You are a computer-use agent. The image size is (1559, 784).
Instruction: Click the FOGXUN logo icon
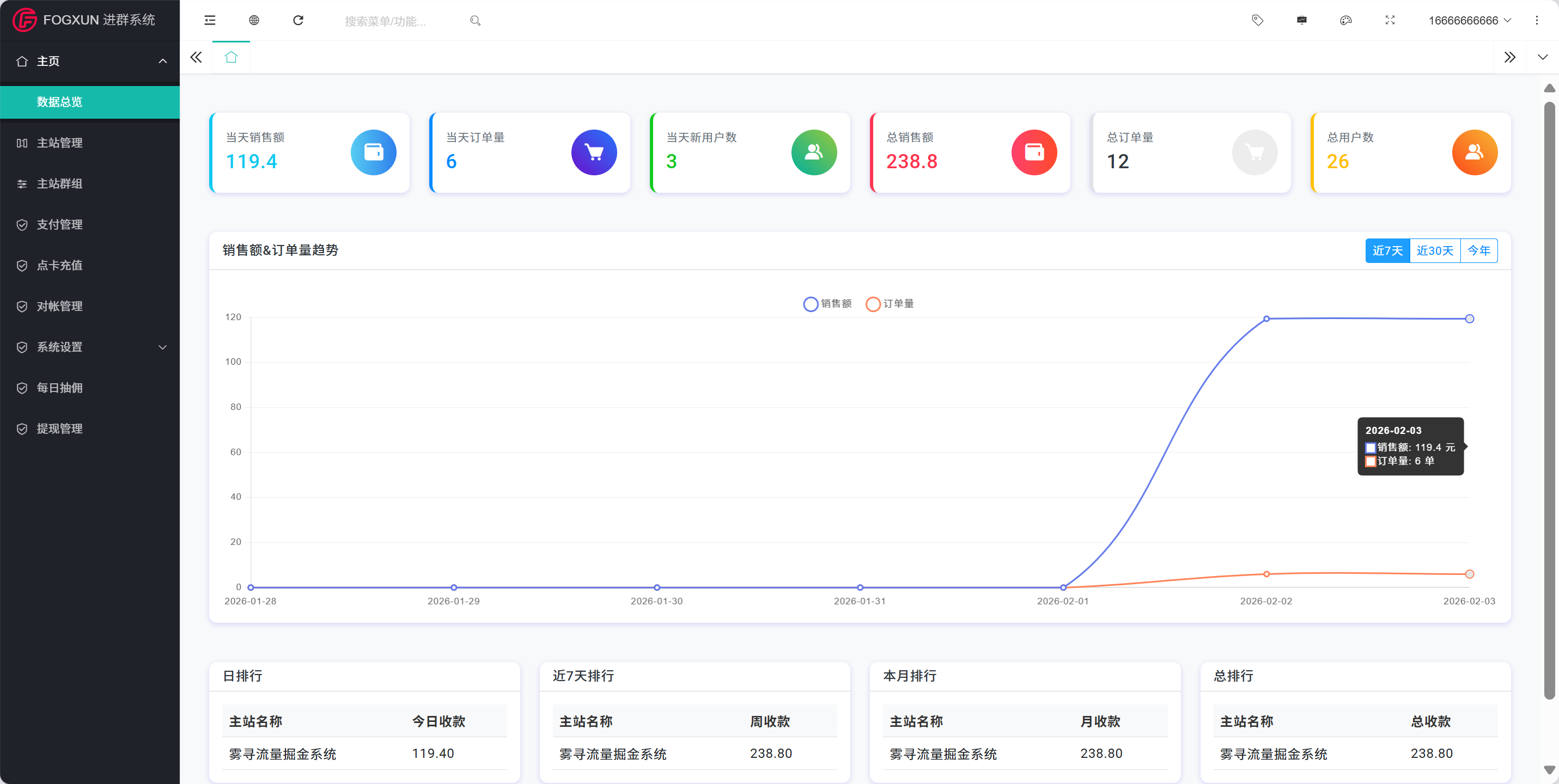[x=25, y=20]
